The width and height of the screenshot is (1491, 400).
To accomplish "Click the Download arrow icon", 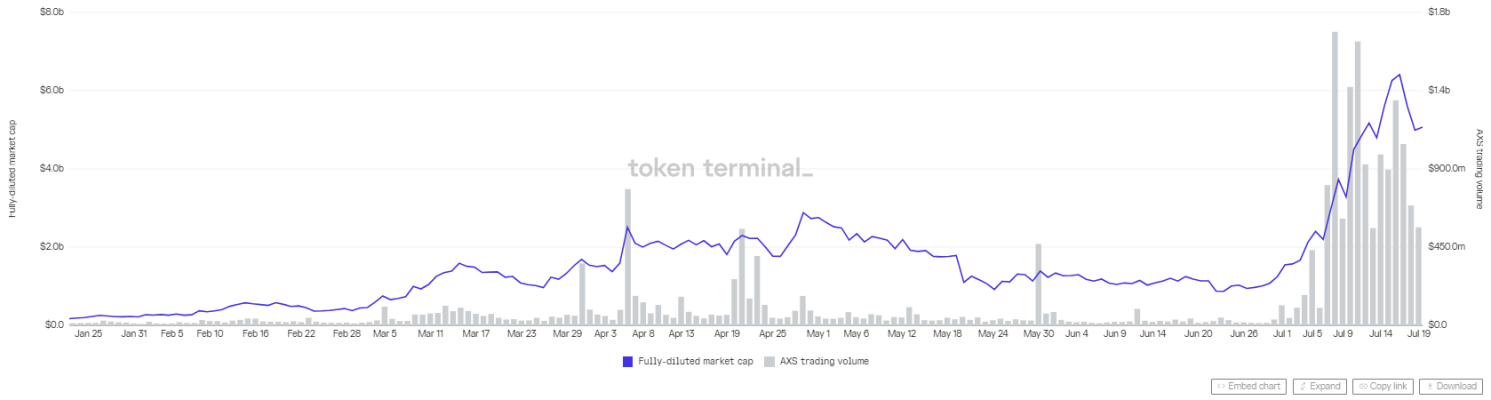I will (x=1428, y=386).
